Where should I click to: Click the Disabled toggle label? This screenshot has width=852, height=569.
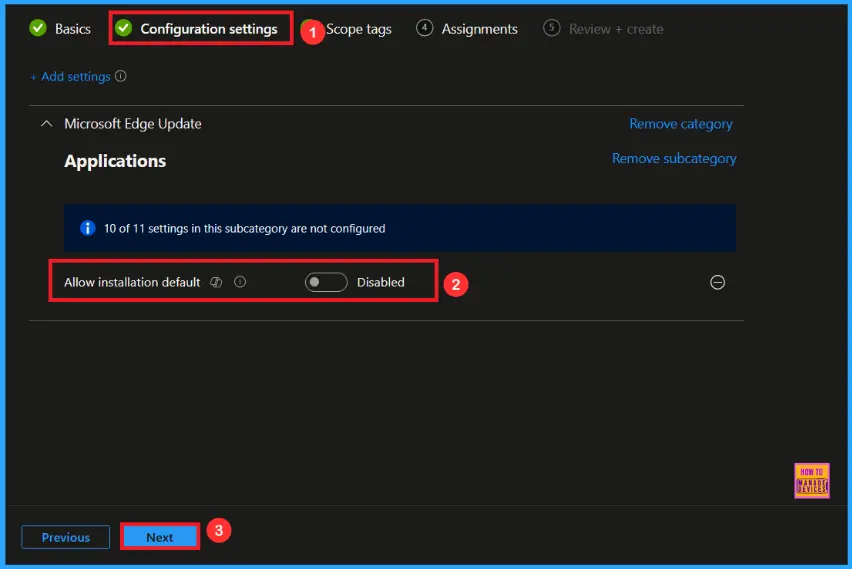[380, 282]
